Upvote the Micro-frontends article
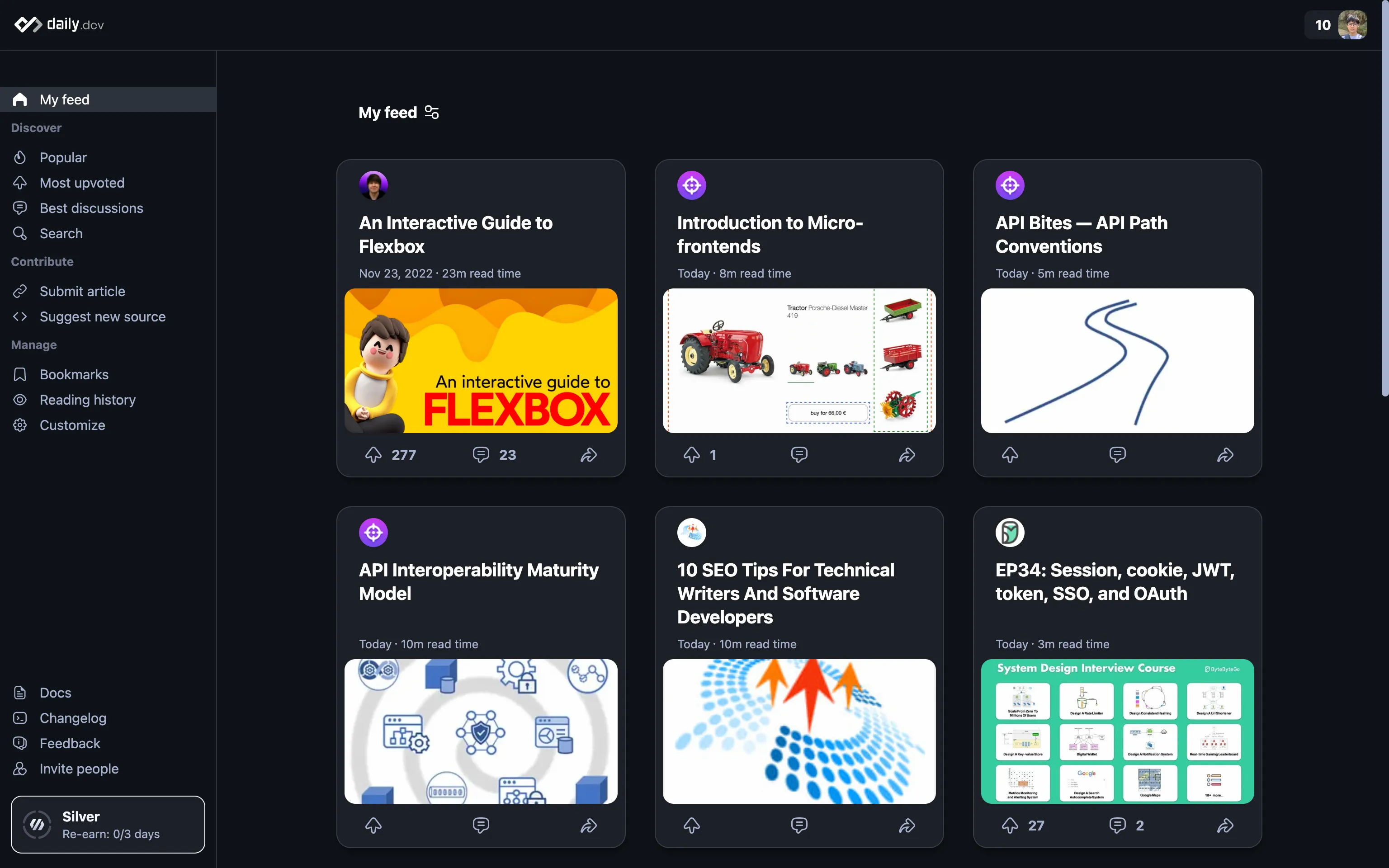This screenshot has height=868, width=1389. coord(692,455)
